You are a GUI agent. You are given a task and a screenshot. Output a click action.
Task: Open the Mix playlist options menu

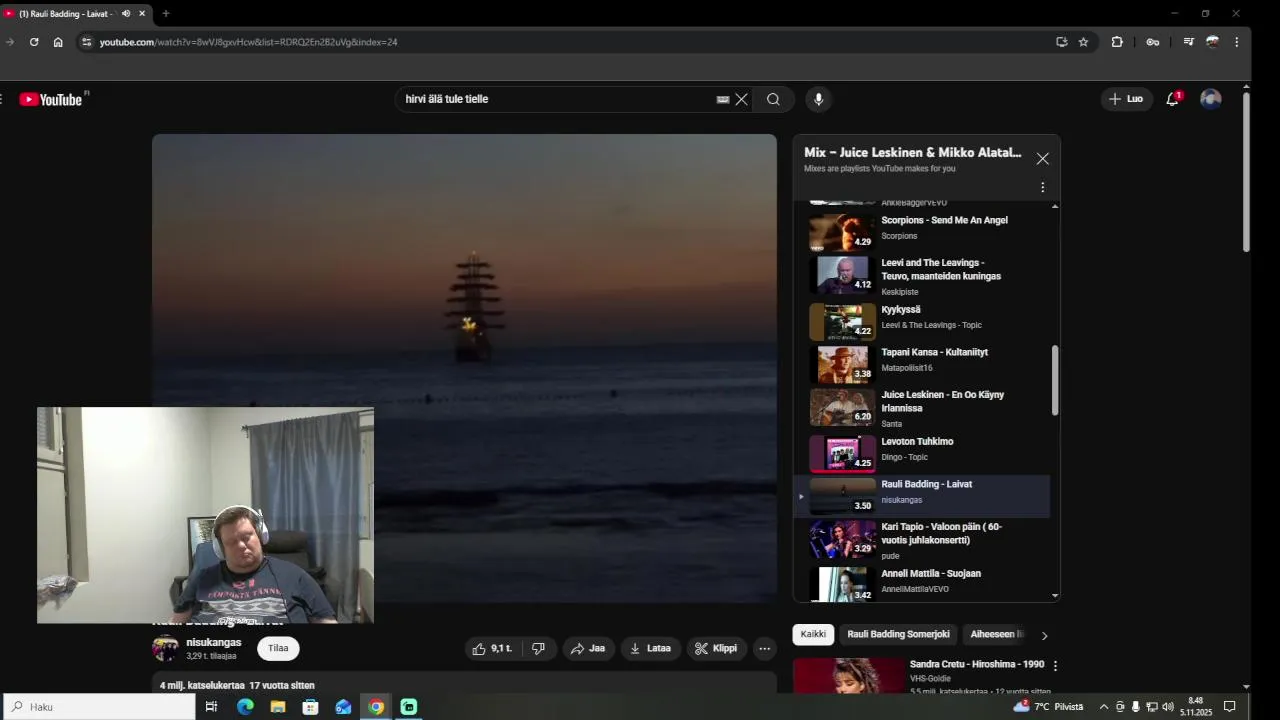pos(1042,187)
